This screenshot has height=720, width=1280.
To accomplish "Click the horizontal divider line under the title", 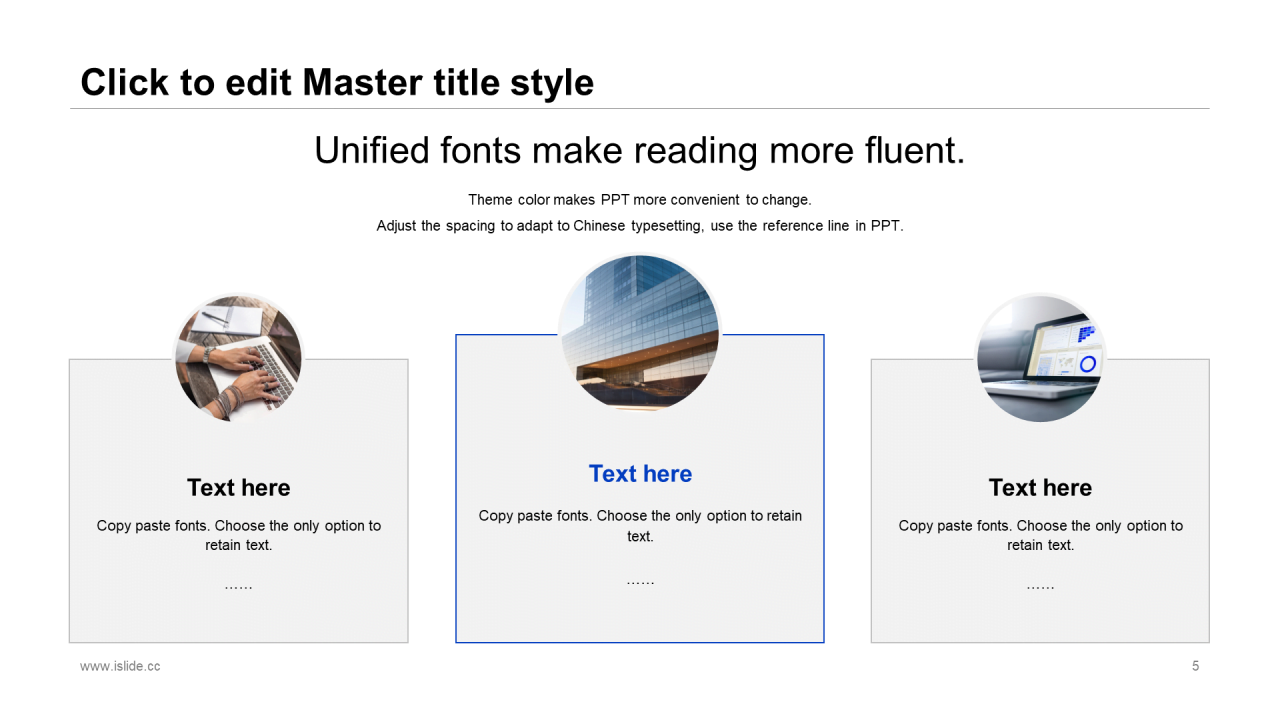I will coord(900,108).
